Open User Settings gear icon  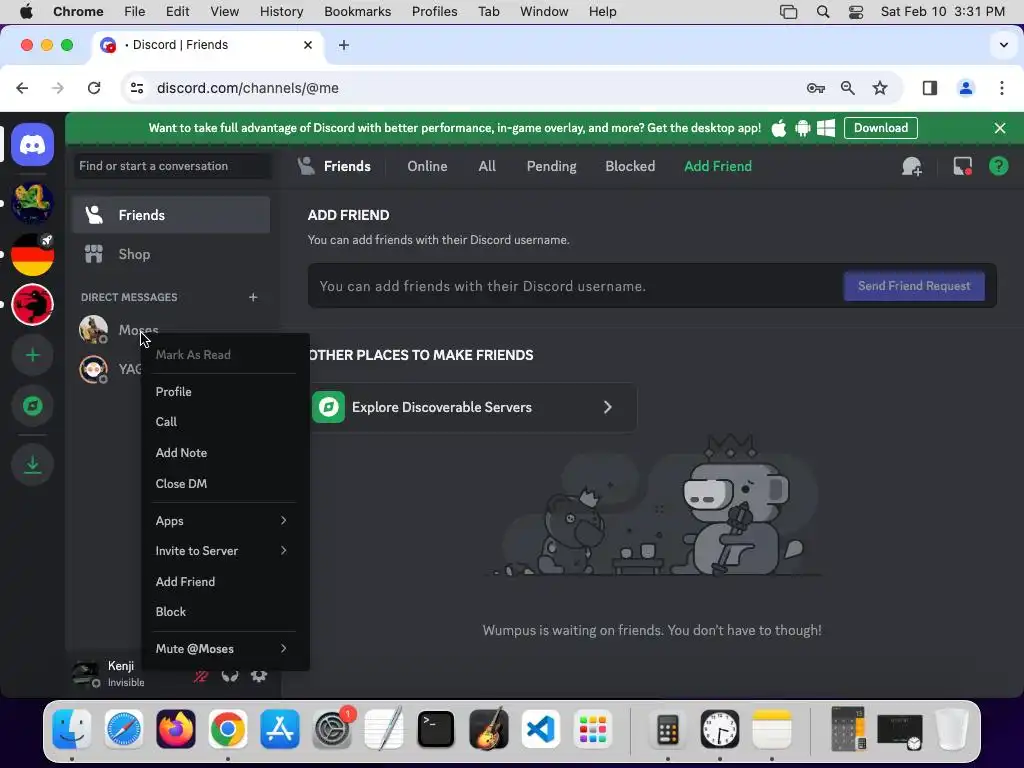[259, 675]
